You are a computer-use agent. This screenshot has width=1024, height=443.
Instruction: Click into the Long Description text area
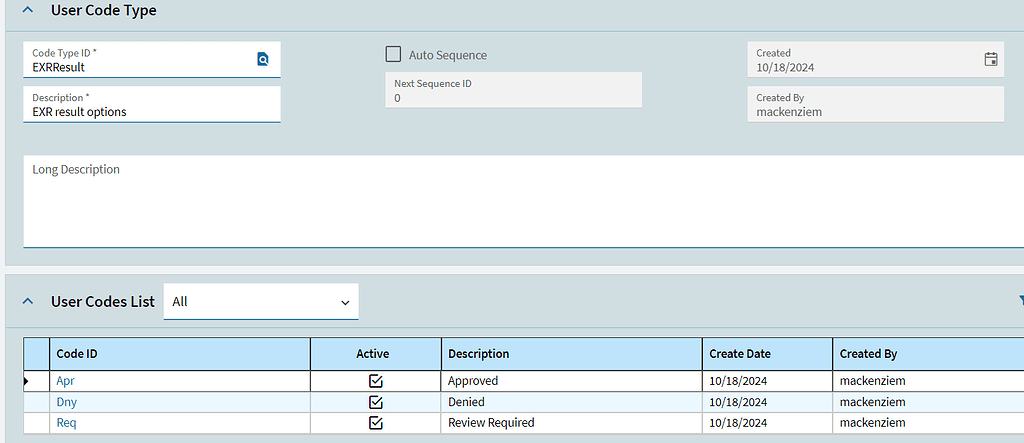pos(524,201)
